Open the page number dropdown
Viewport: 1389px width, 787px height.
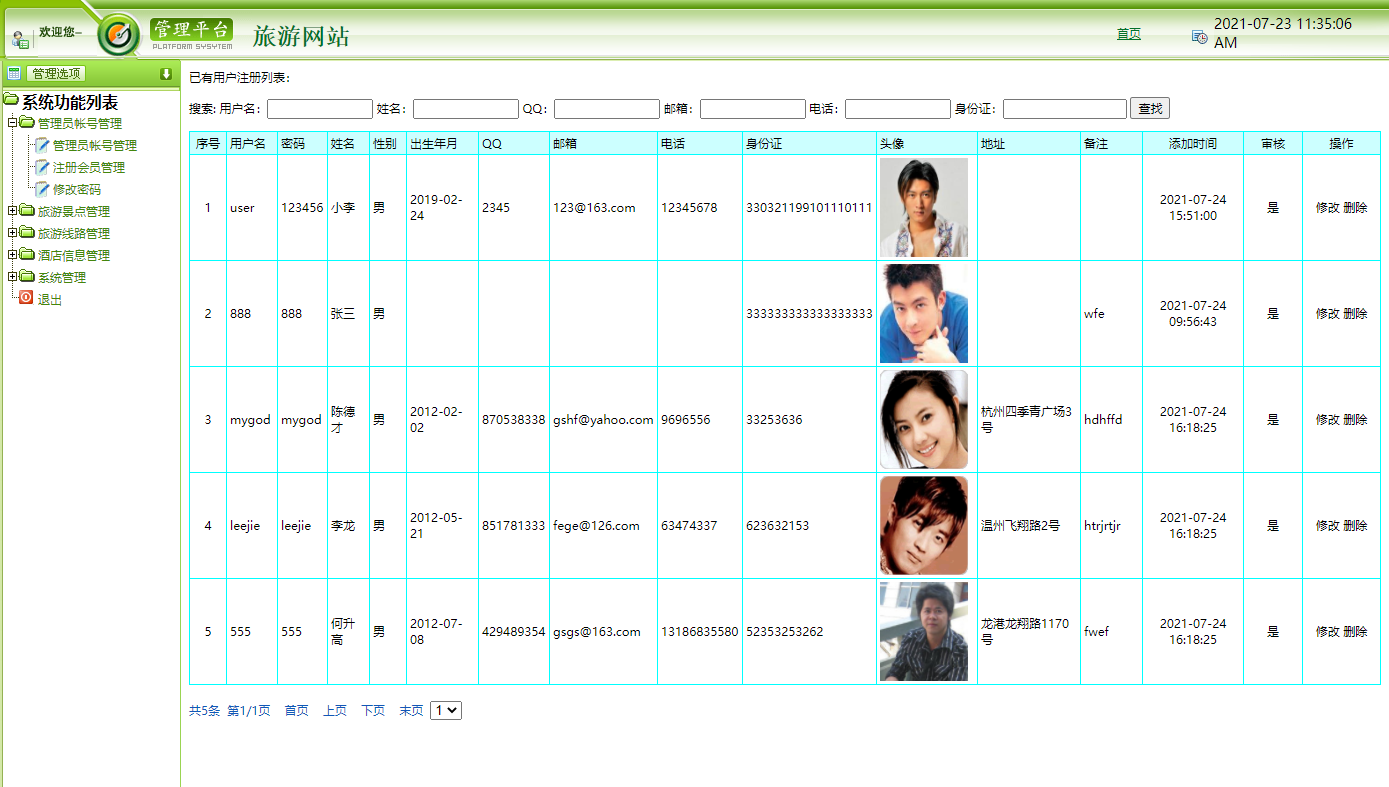click(446, 710)
